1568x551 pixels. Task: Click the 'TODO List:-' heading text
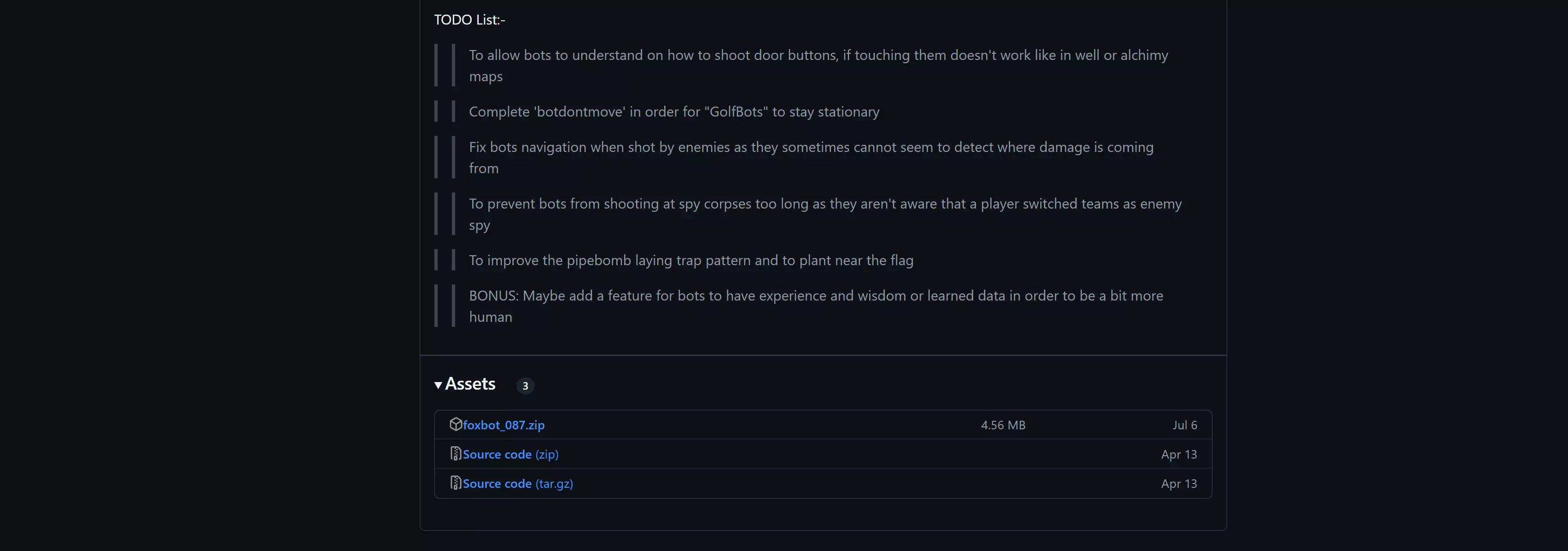click(469, 19)
